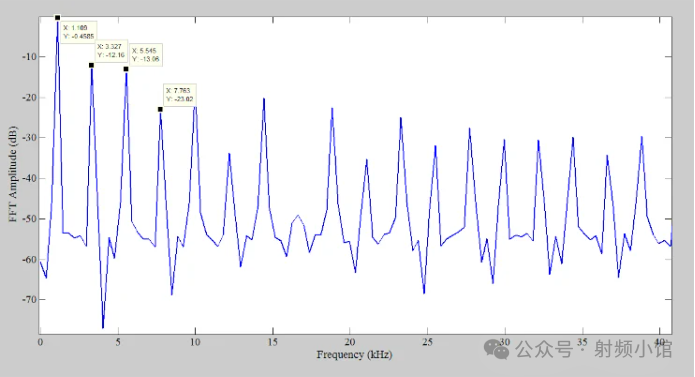Click the data tip box showing X: 5.545
The width and height of the screenshot is (695, 377).
[146, 54]
